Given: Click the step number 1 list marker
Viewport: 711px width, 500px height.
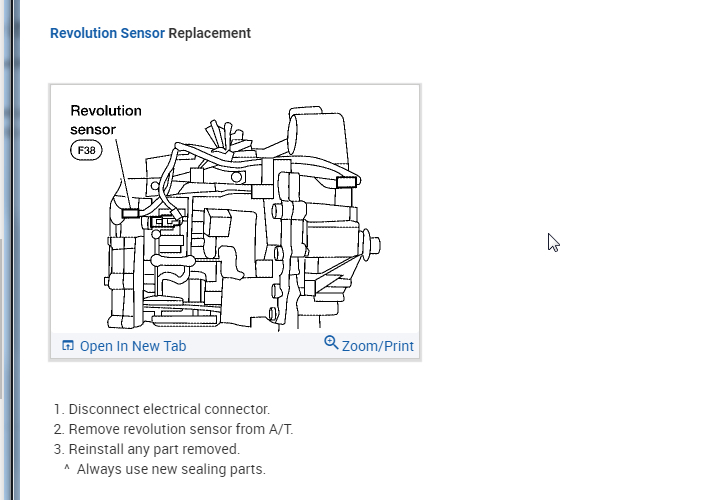Looking at the screenshot, I should click(58, 409).
